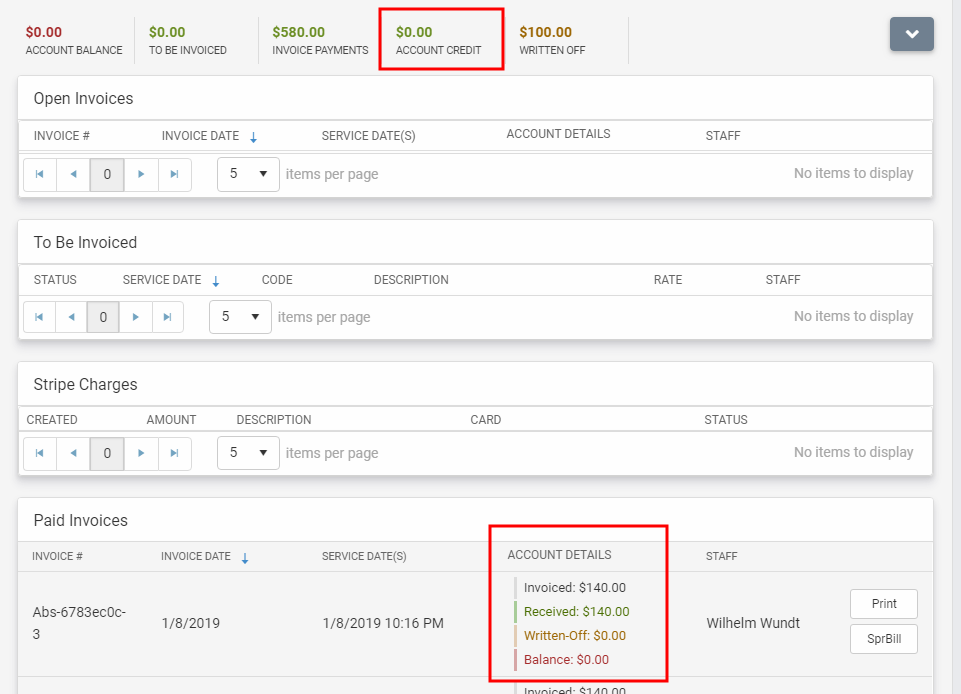Click the previous-page arrow in Stripe Charges
This screenshot has width=961, height=694.
click(x=73, y=453)
